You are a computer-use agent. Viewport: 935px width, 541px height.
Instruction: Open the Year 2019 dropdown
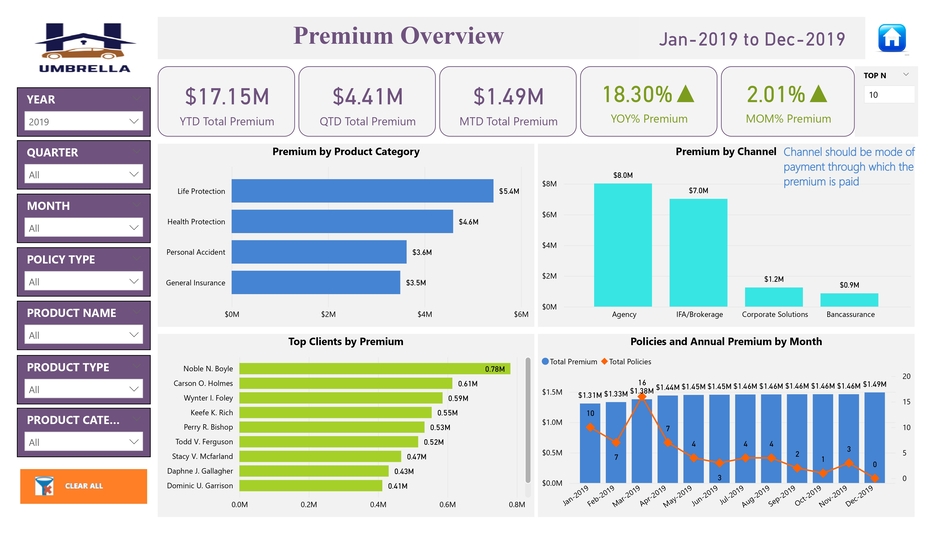click(x=84, y=121)
